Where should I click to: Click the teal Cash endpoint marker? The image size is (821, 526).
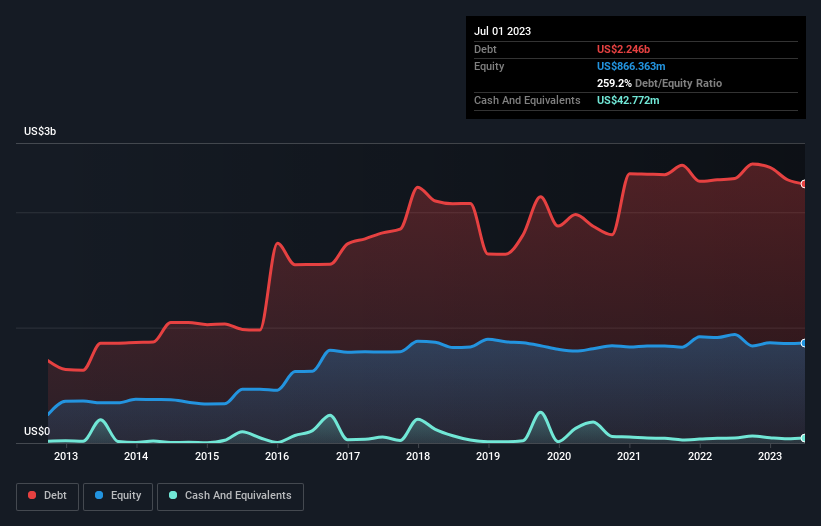pyautogui.click(x=804, y=438)
